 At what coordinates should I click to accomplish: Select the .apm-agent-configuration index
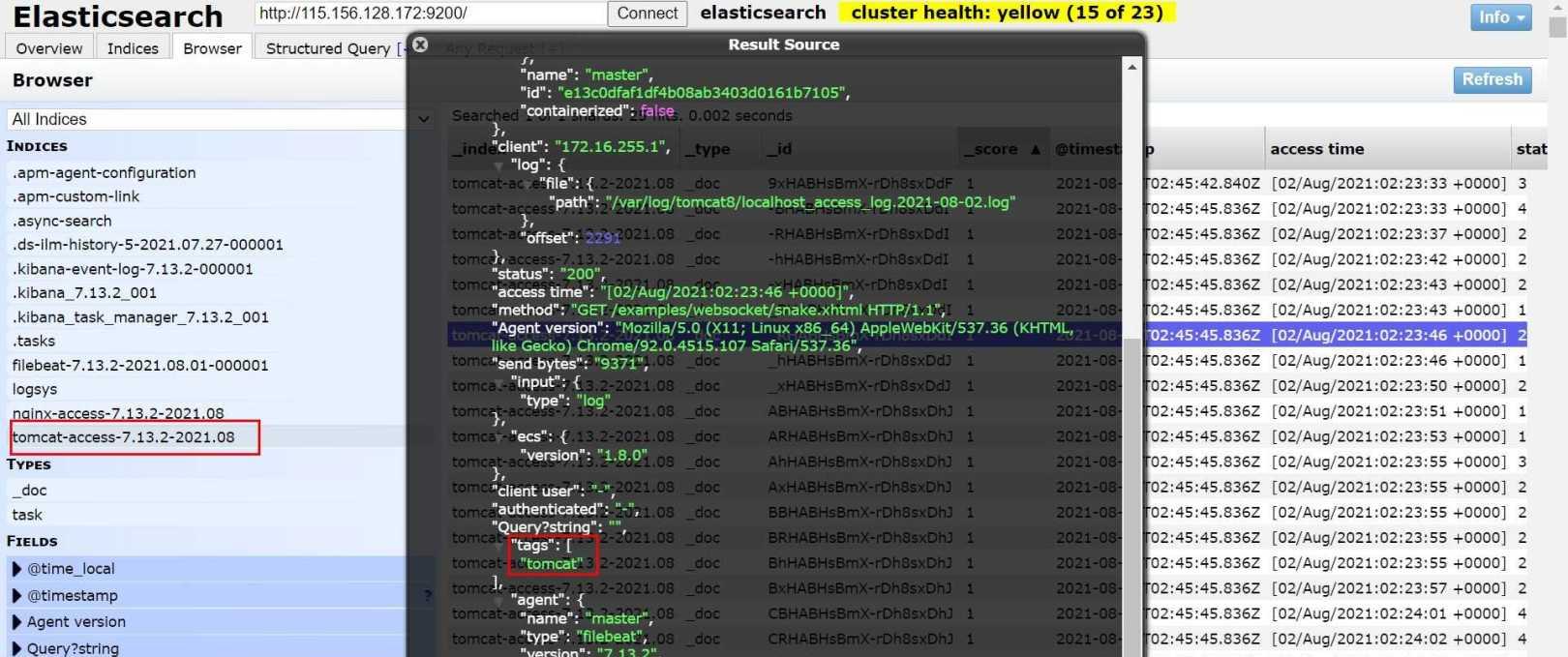click(x=104, y=172)
